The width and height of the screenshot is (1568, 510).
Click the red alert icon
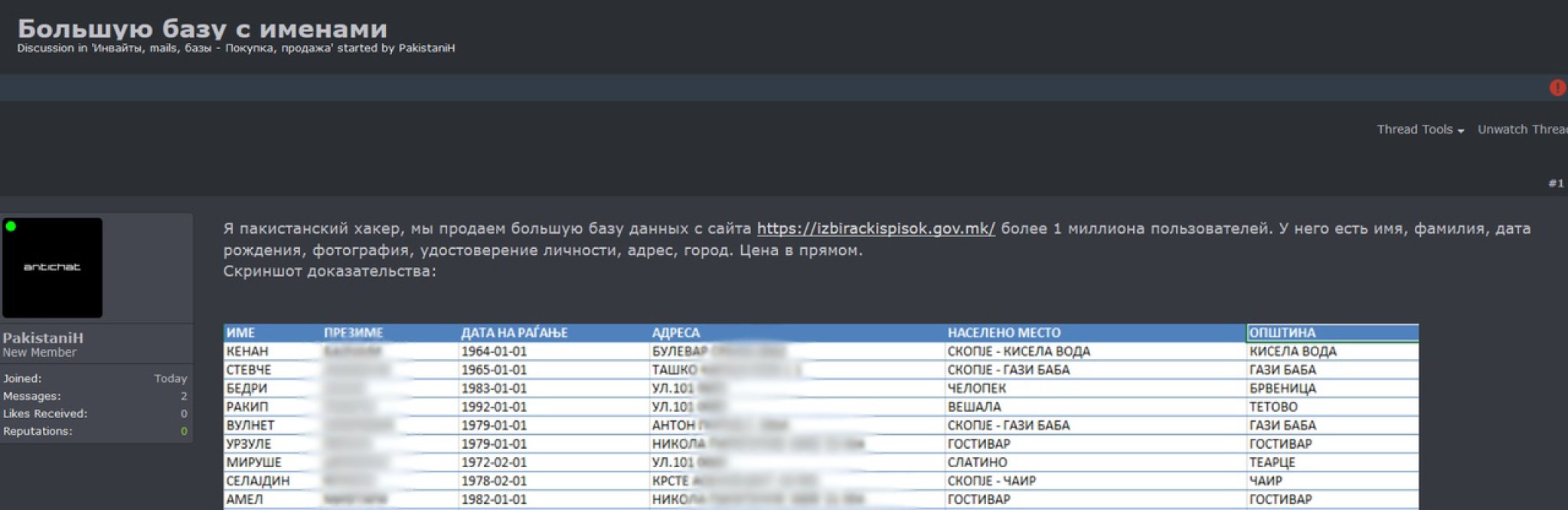(1557, 88)
